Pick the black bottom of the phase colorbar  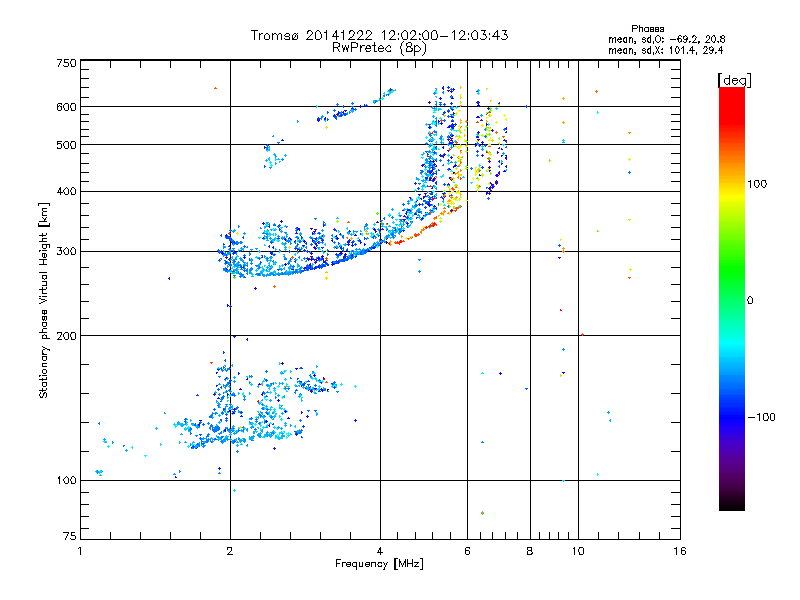pyautogui.click(x=732, y=503)
